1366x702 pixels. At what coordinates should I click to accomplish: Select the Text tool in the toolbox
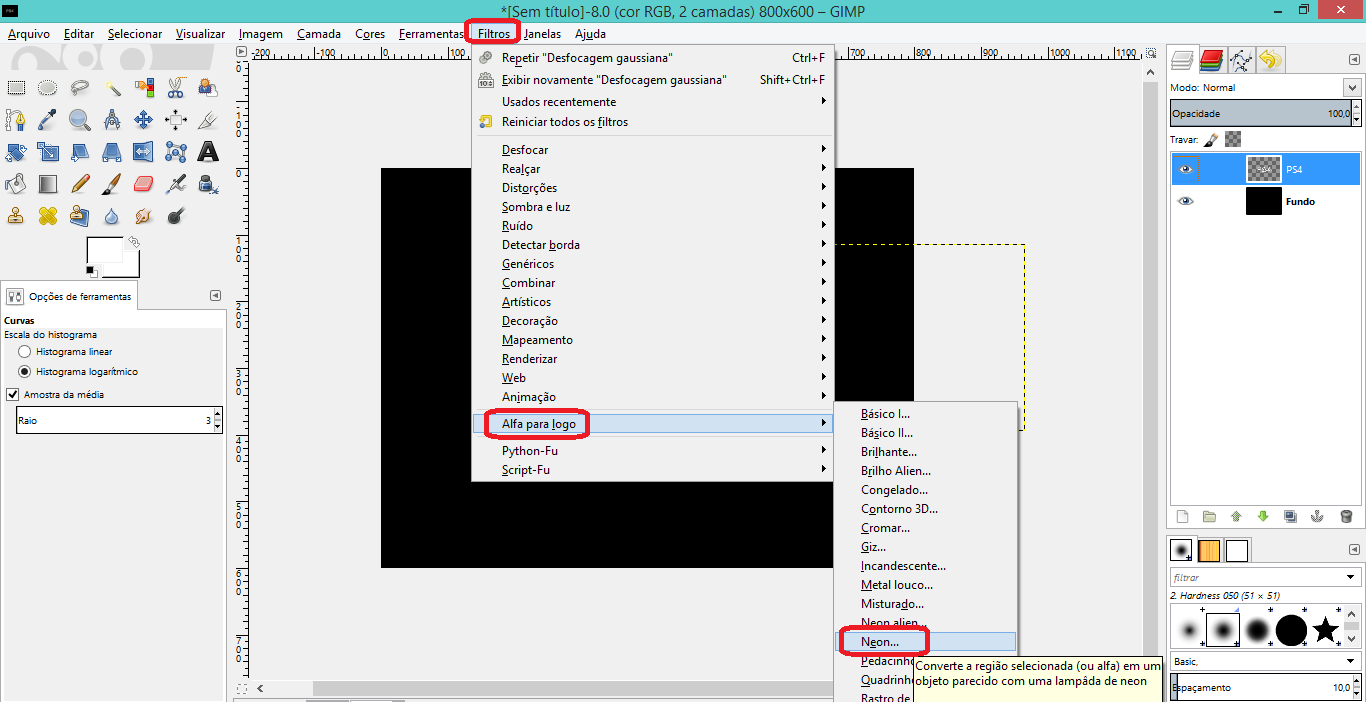pyautogui.click(x=208, y=152)
